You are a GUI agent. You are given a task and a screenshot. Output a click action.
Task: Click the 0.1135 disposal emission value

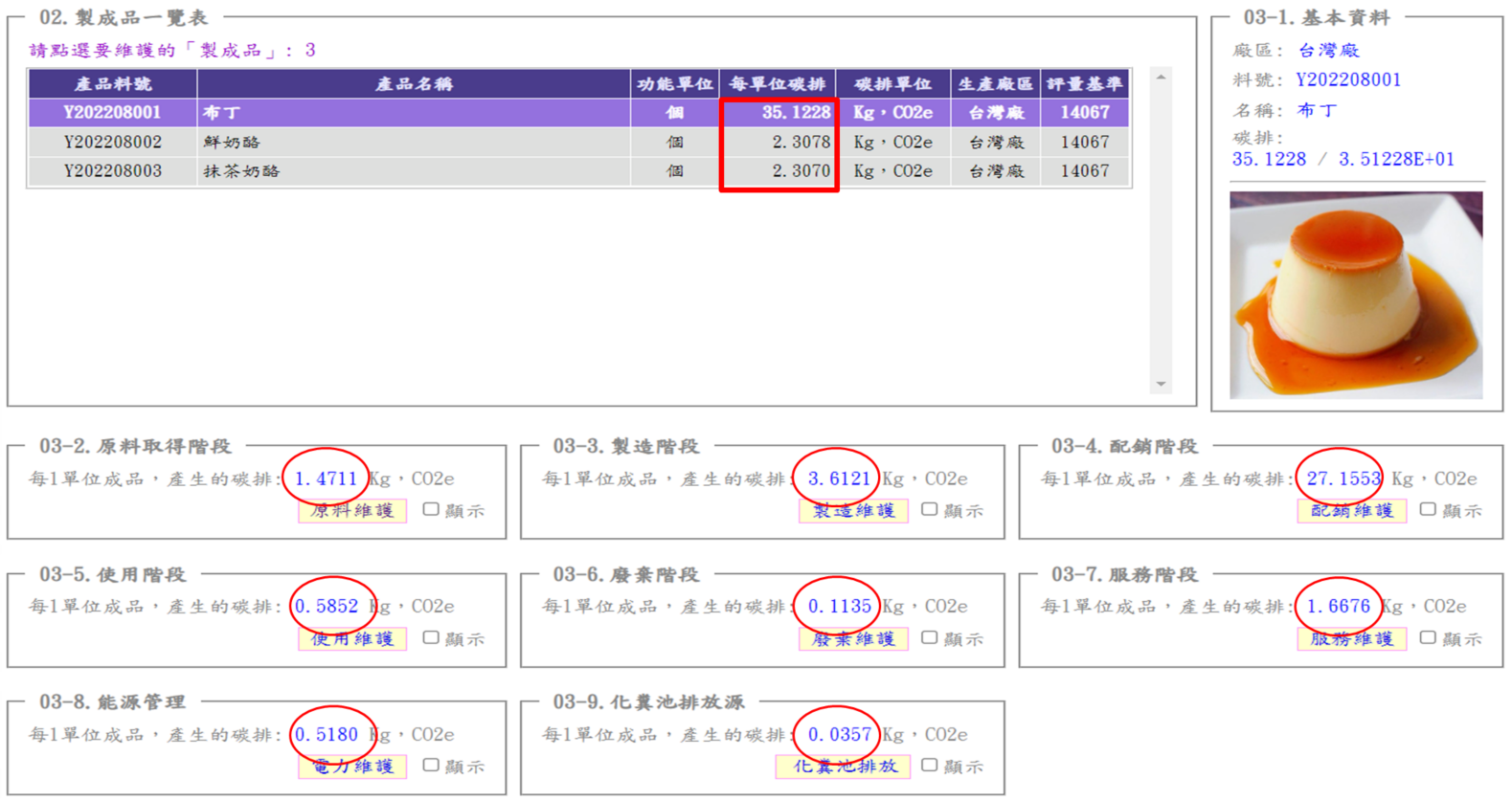839,606
